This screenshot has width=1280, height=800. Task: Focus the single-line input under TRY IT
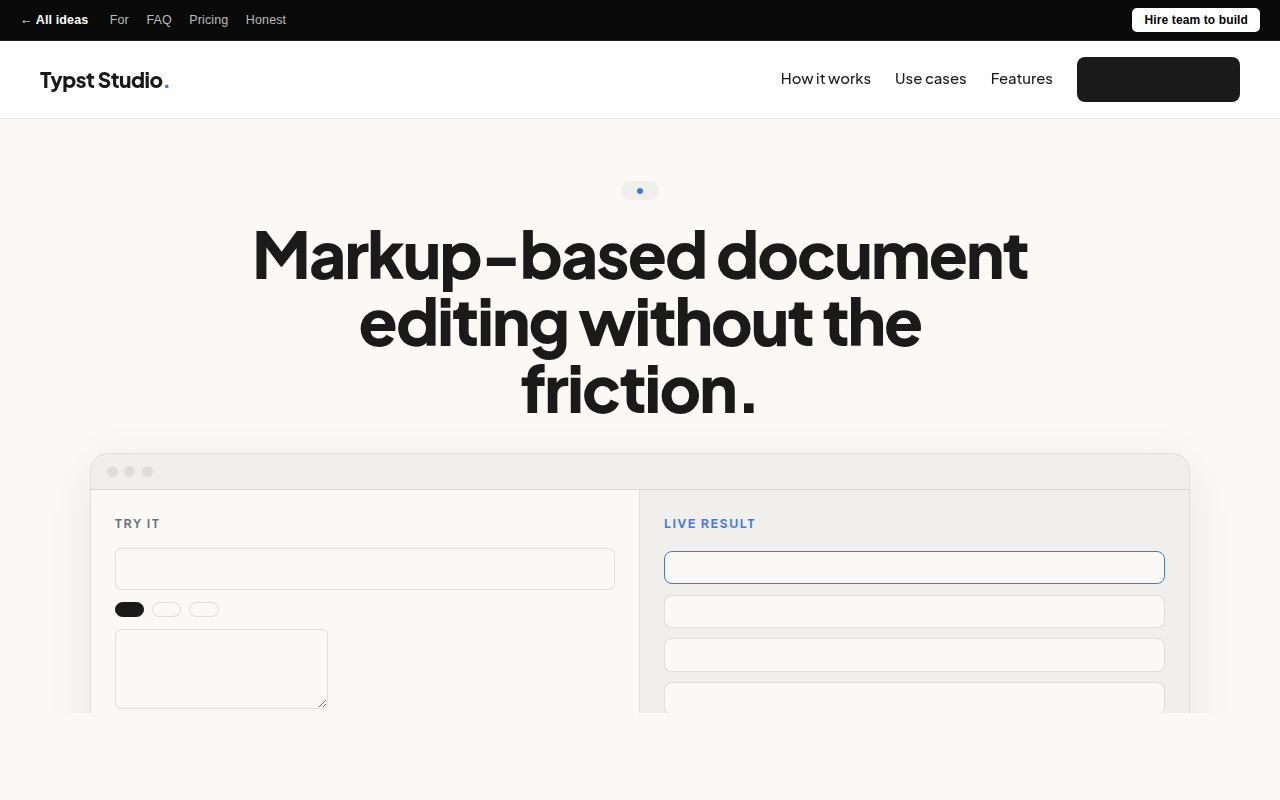click(365, 569)
